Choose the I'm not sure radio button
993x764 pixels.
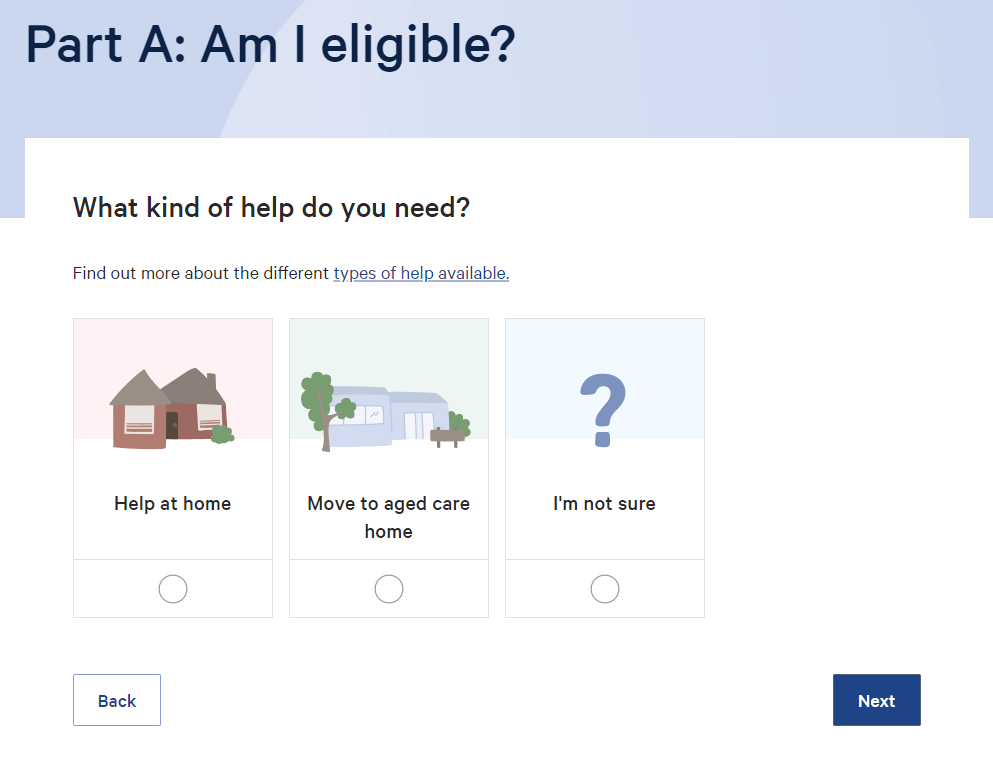click(605, 589)
